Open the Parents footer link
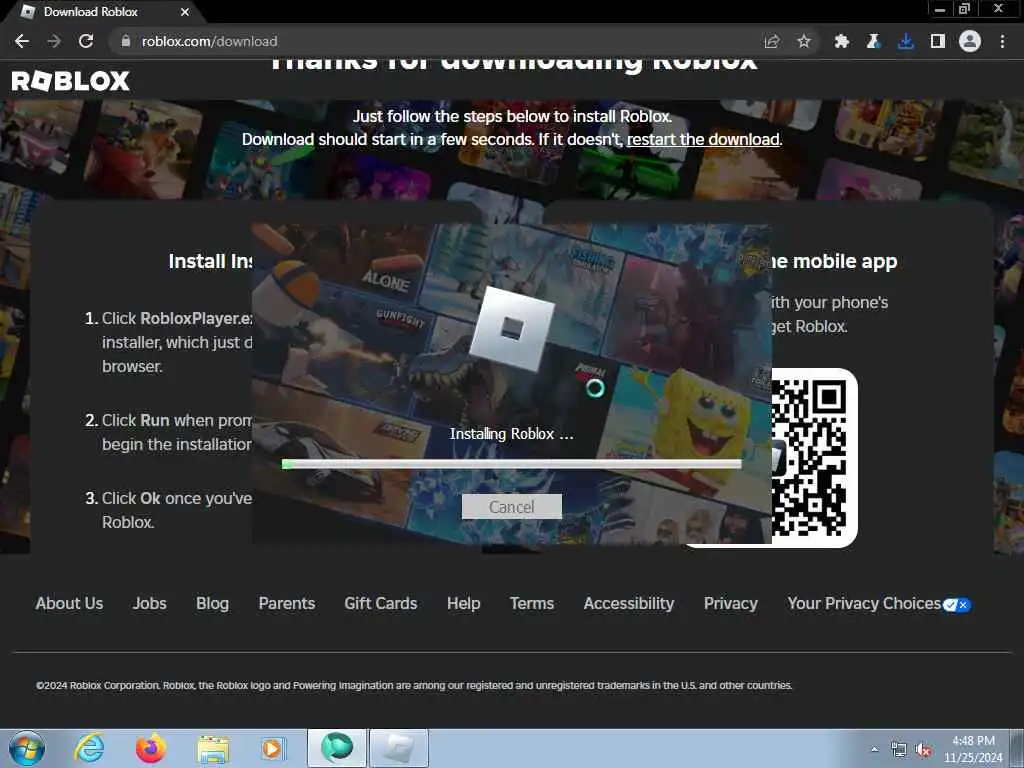 coord(287,603)
